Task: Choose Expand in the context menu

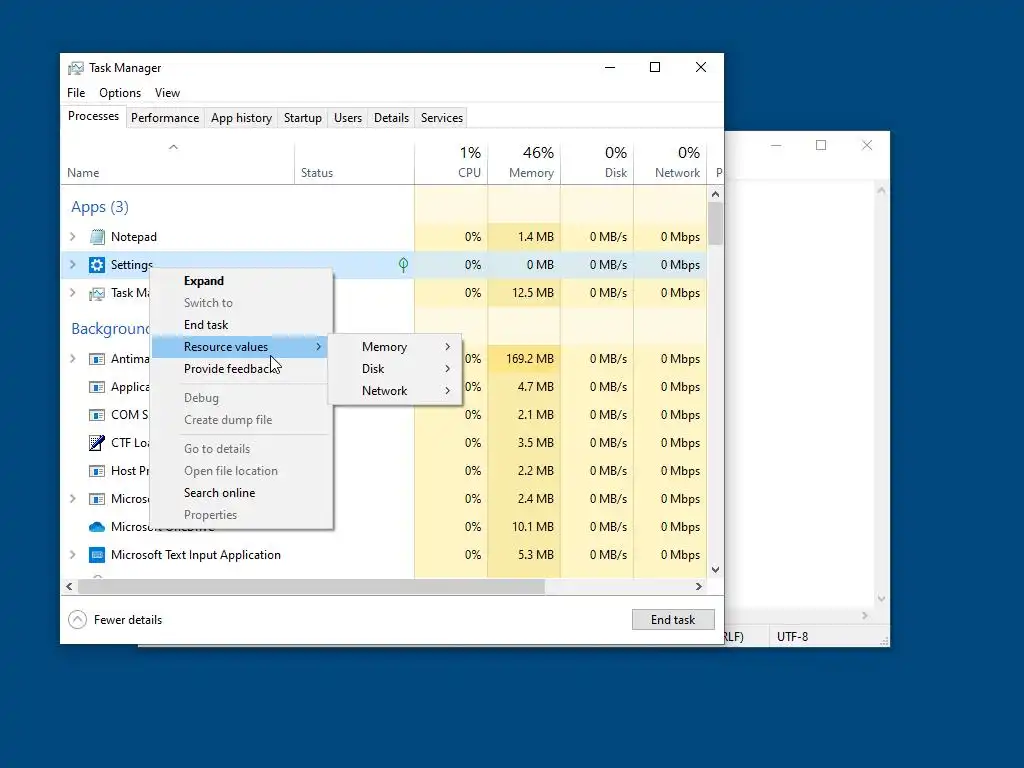Action: click(x=242, y=281)
